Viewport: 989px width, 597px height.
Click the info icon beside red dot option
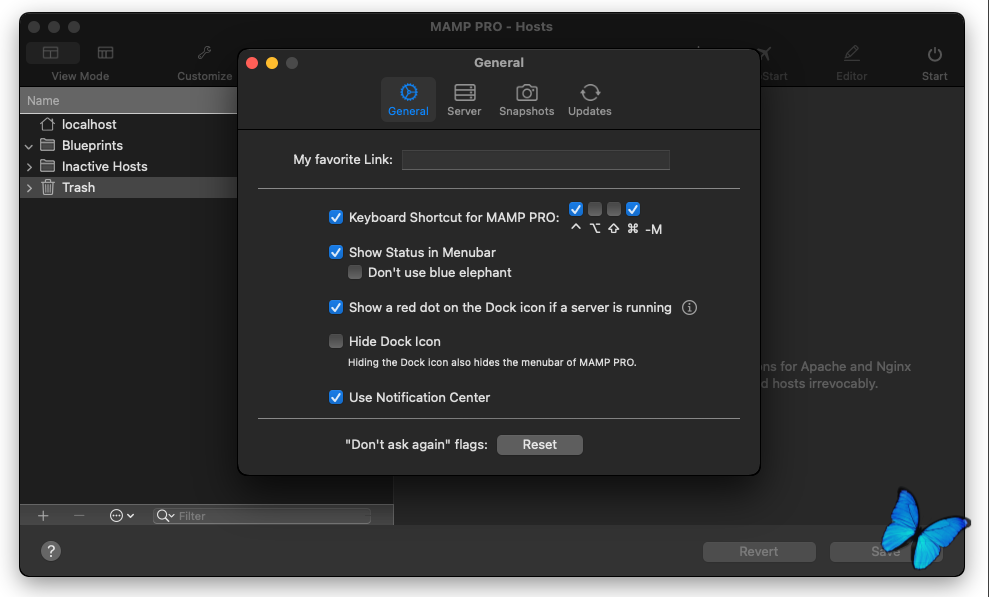coord(689,308)
